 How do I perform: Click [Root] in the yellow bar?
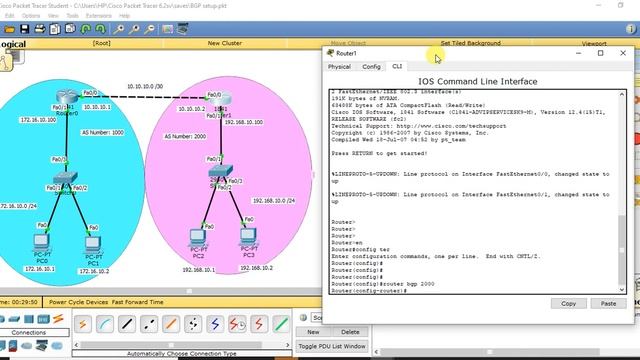click(x=101, y=43)
